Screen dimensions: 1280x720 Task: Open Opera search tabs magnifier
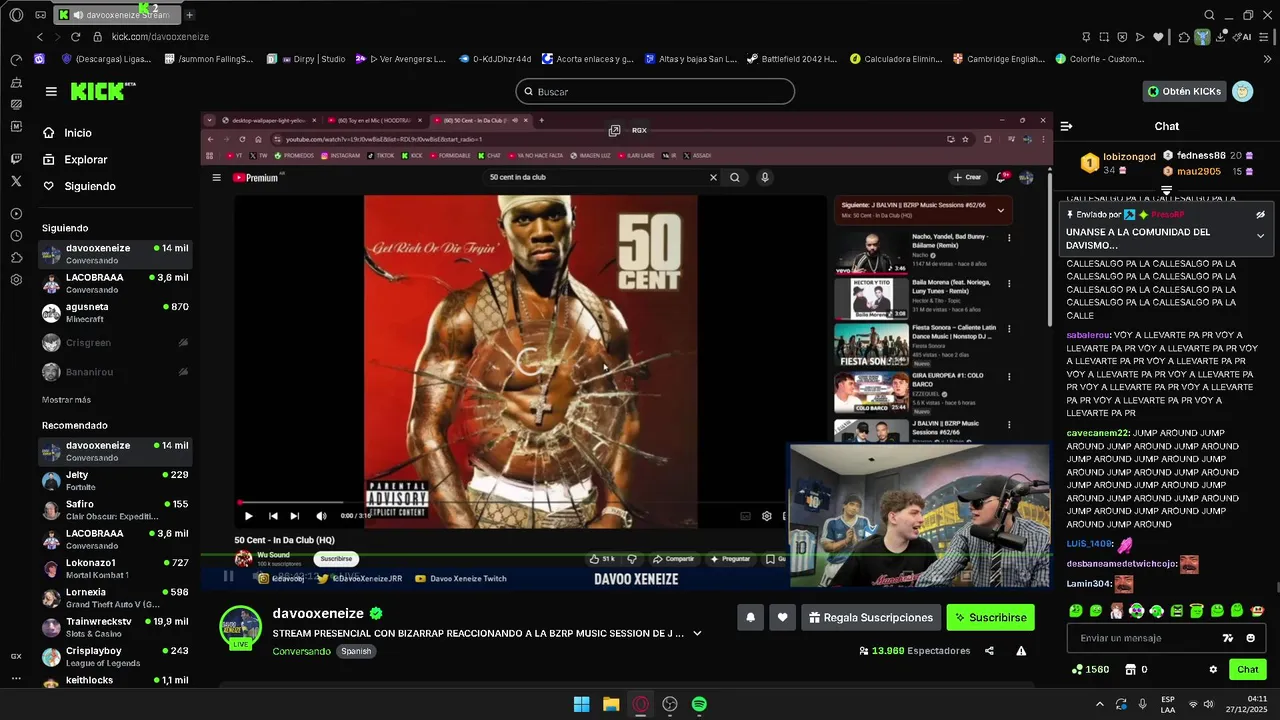1209,15
